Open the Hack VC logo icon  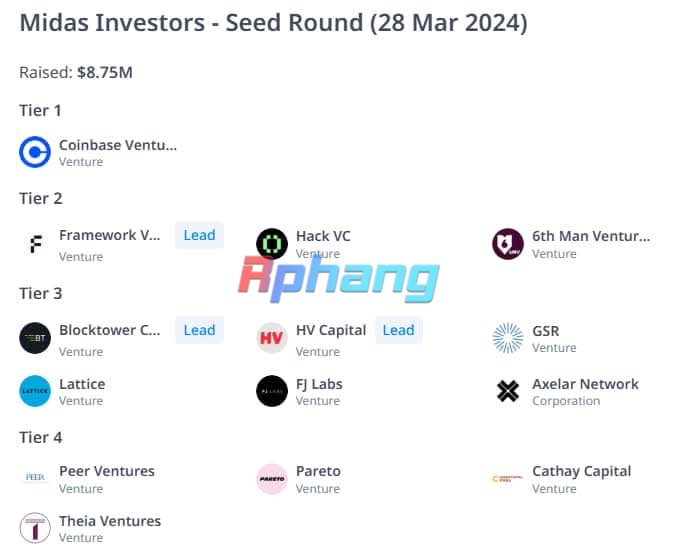point(272,244)
